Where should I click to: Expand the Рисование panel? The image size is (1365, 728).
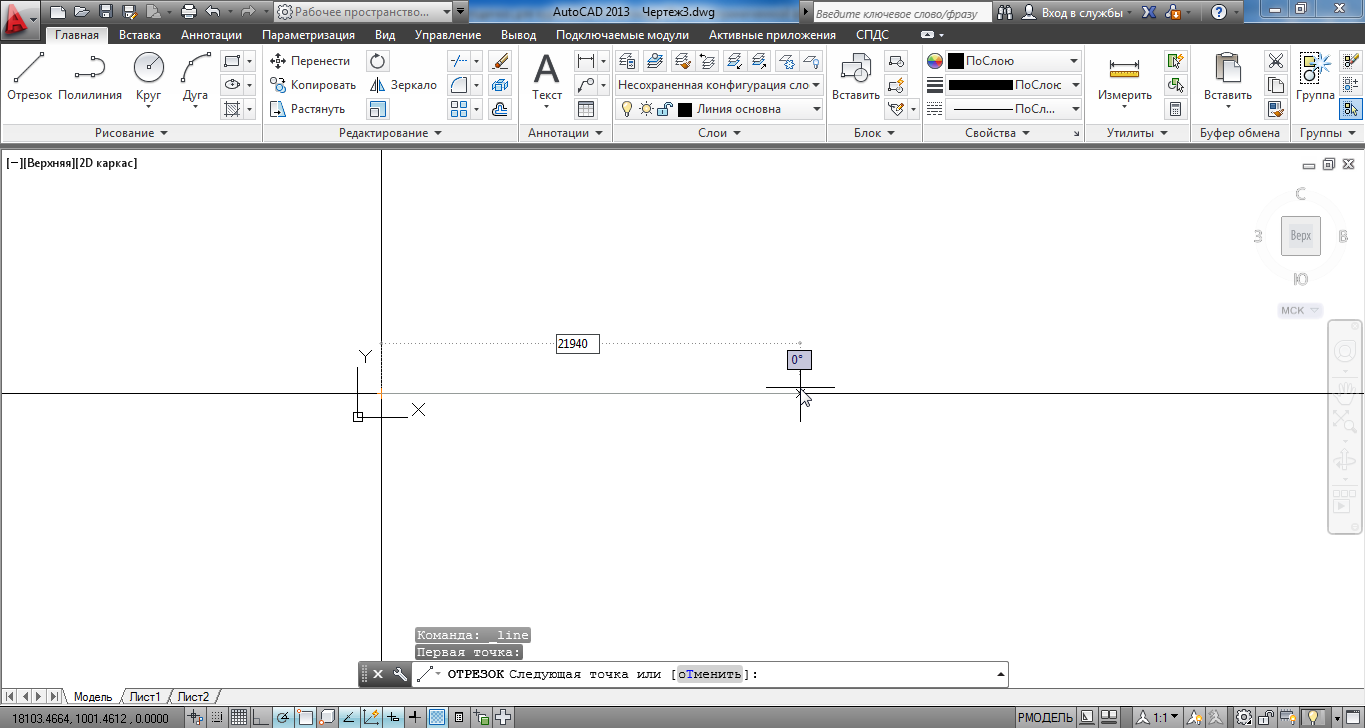click(132, 133)
